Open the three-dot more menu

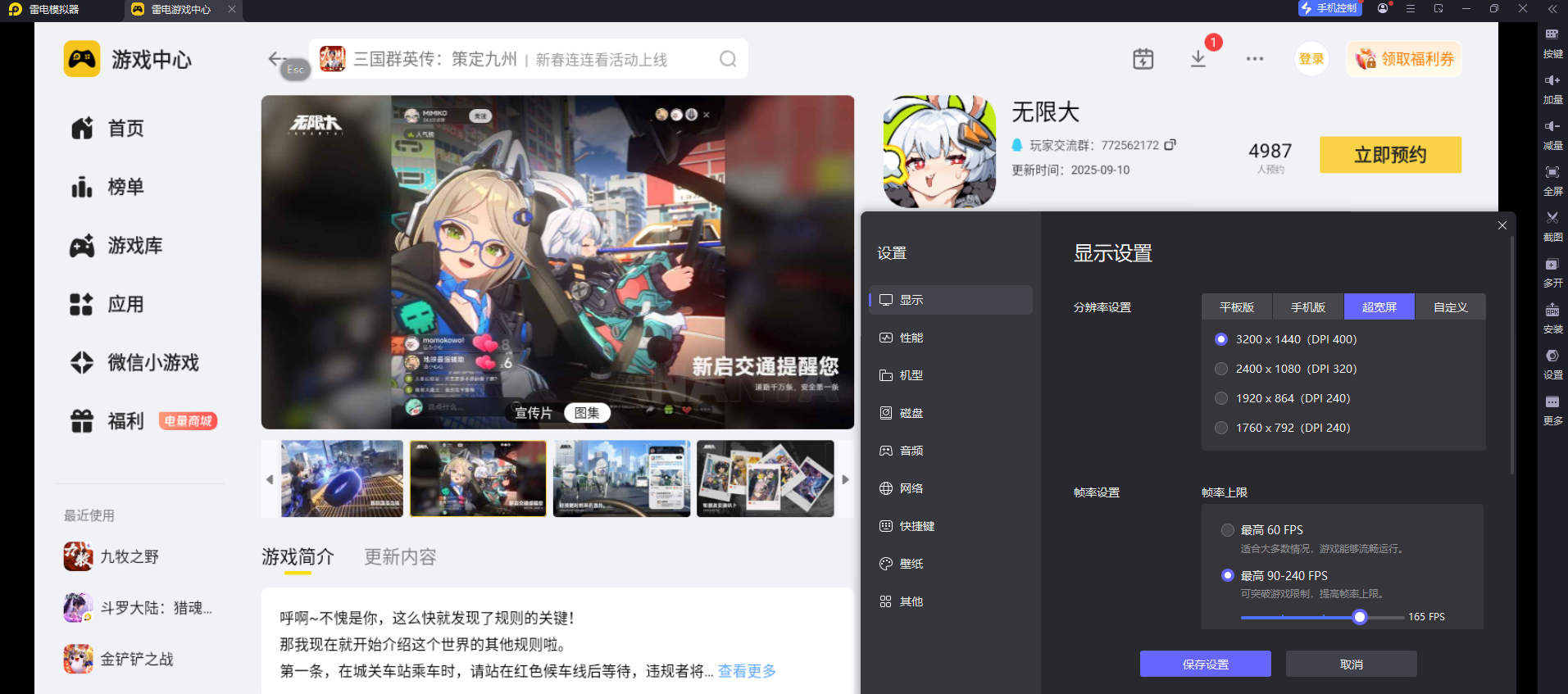click(1254, 59)
